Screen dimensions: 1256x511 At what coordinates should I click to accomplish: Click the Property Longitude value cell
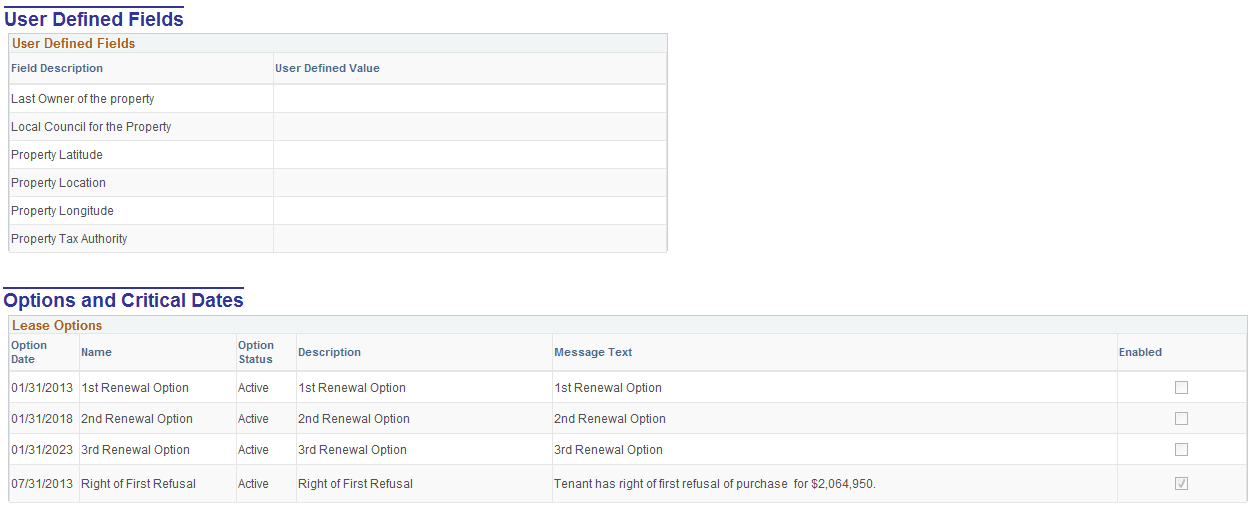[x=470, y=211]
